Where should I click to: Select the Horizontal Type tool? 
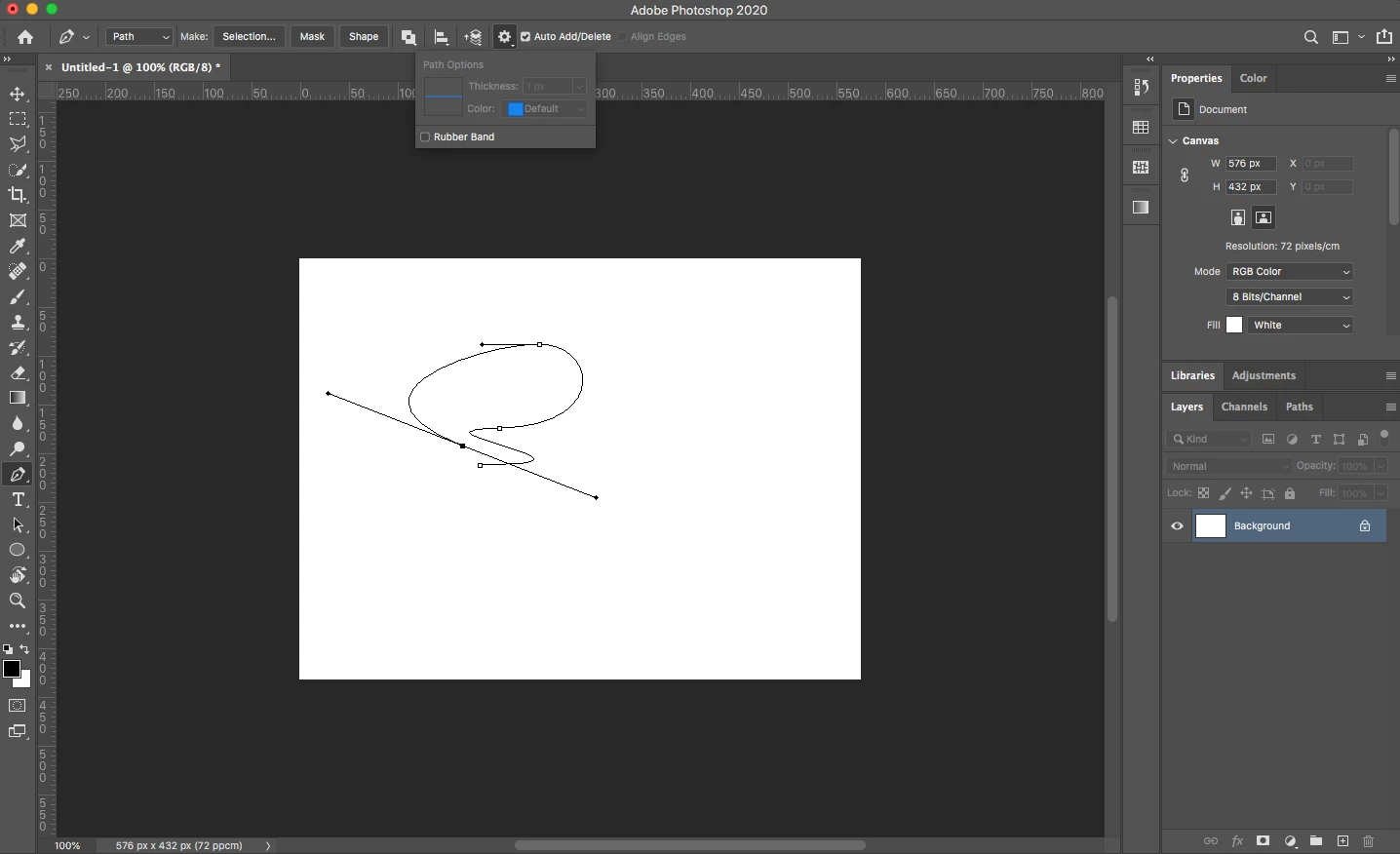pos(18,500)
